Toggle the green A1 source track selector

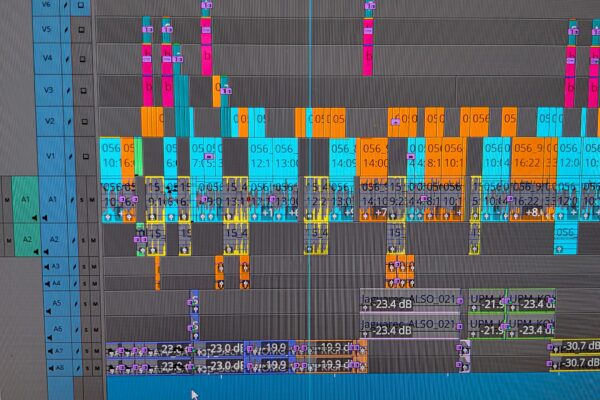[x=24, y=200]
